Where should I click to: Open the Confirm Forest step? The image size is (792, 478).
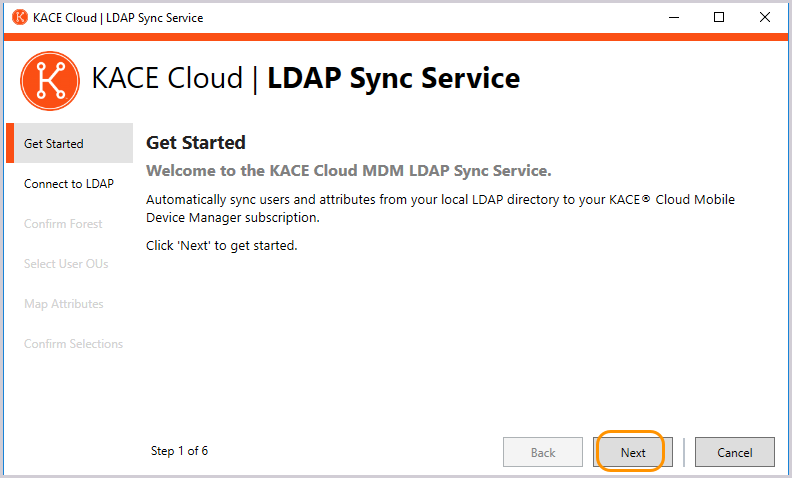click(x=63, y=224)
